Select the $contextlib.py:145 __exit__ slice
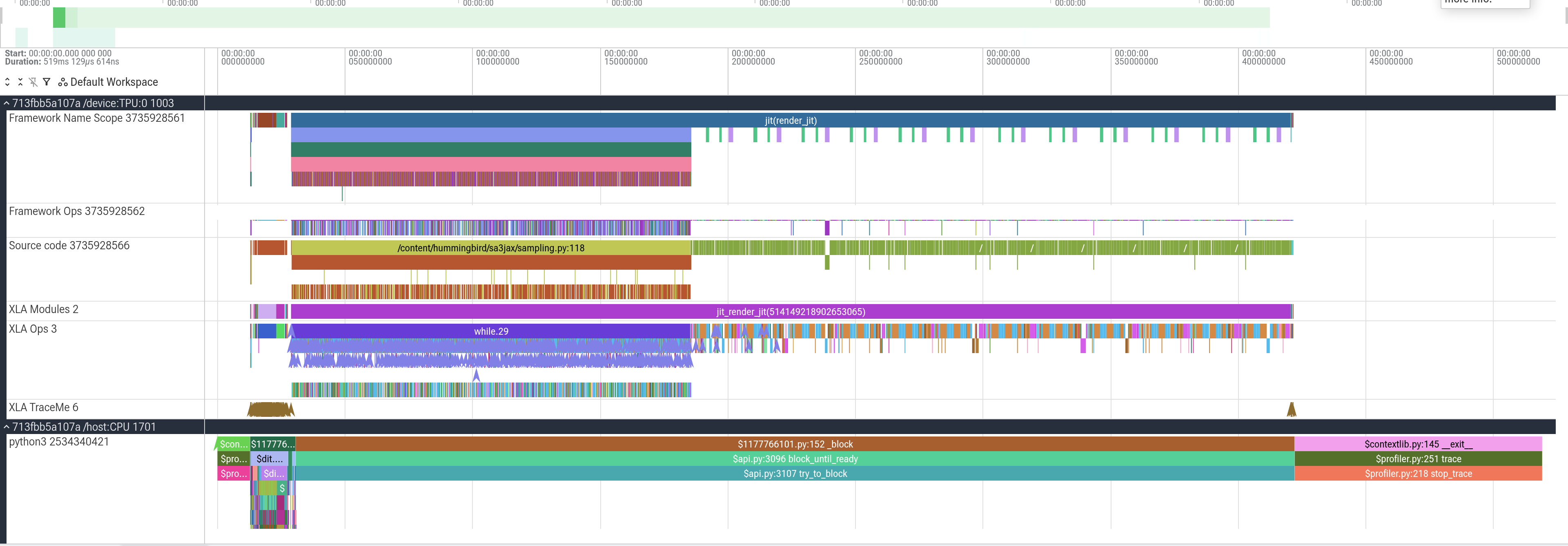Screen dimensions: 1568x546 click(1418, 444)
